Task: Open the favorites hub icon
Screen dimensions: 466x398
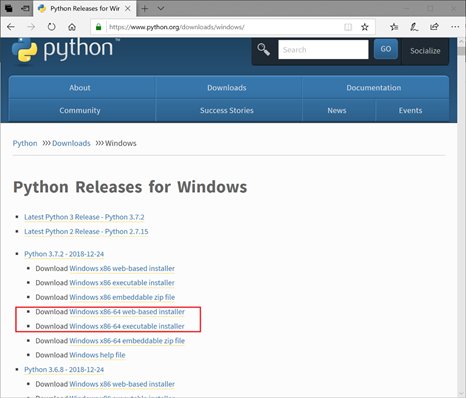Action: tap(394, 27)
